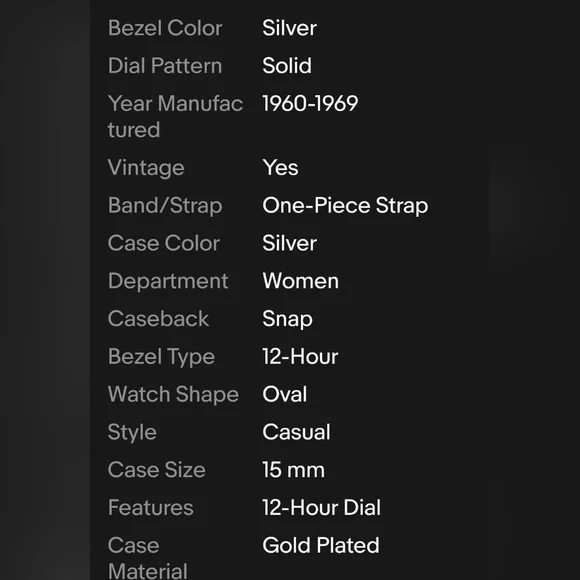Viewport: 580px width, 580px height.
Task: Select the 12-Hour bezel type value
Action: (300, 357)
